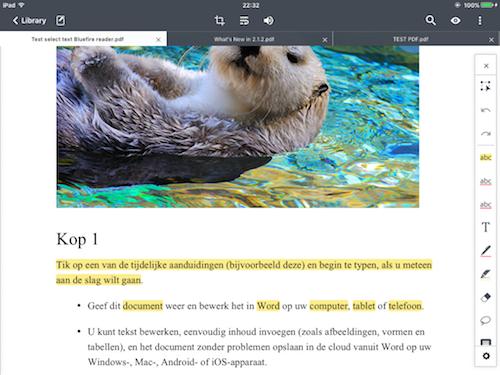500x375 pixels.
Task: Choose the underline abc tool
Action: tap(486, 181)
